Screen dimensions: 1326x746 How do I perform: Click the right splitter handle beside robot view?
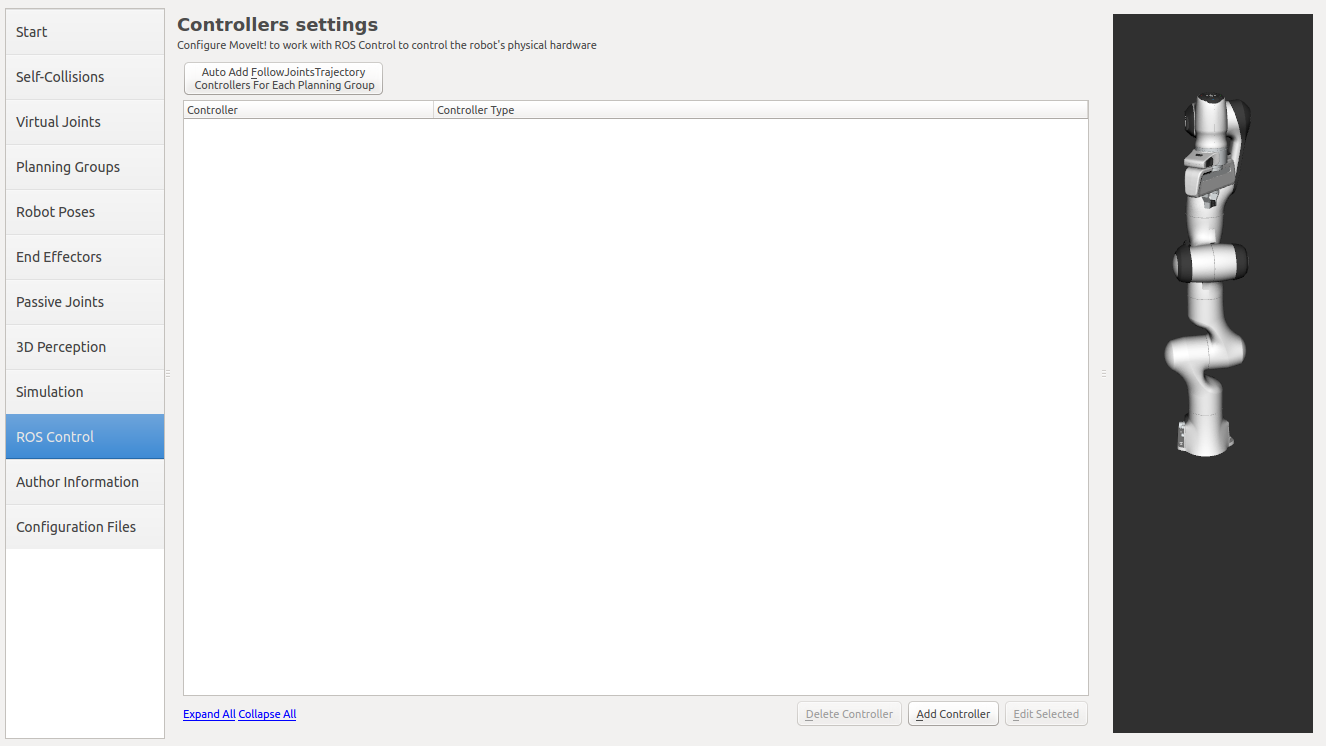[1104, 373]
